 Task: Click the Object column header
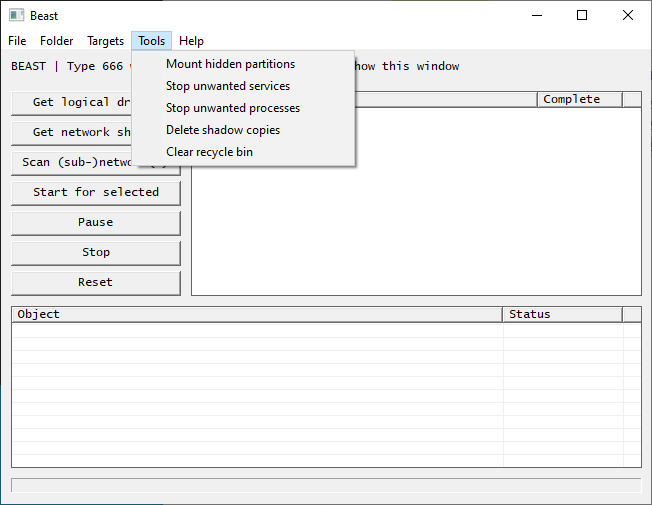click(257, 314)
